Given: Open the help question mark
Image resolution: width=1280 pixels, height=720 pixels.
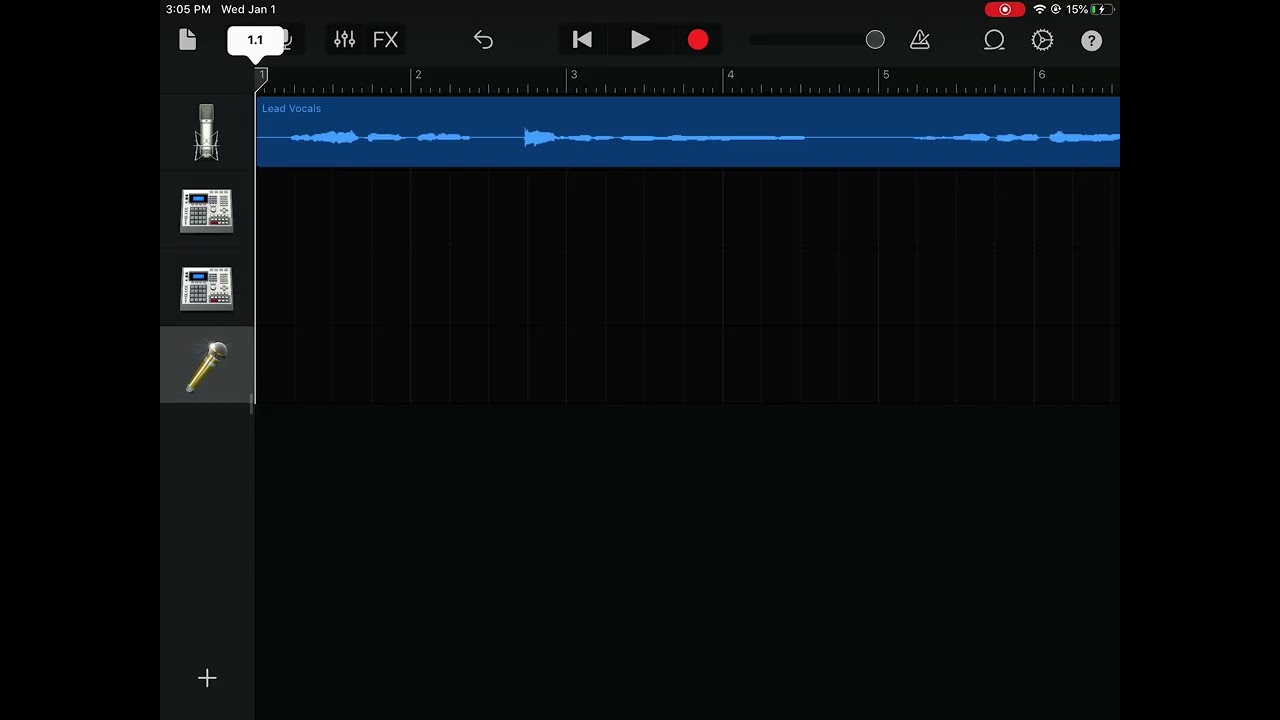Looking at the screenshot, I should (x=1091, y=40).
